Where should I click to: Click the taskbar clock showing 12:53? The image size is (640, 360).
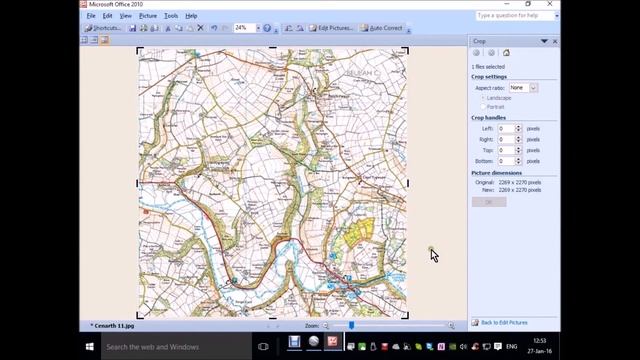pos(540,340)
